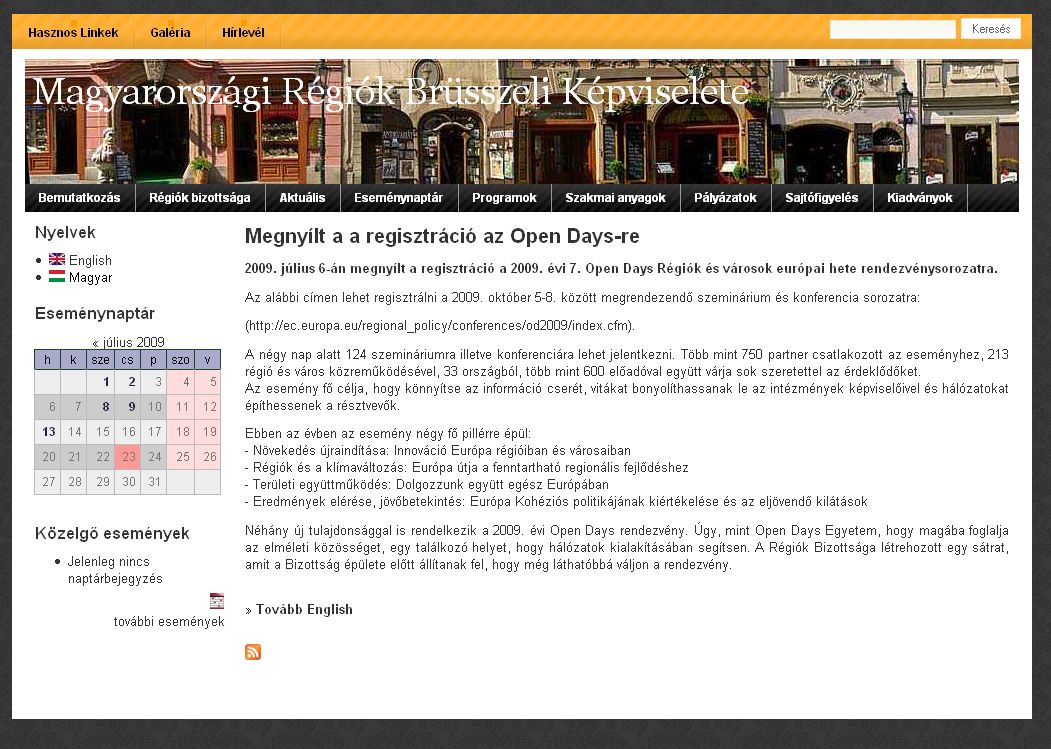Open the Sajtófigyelés navigation tab
The image size is (1051, 749).
pyautogui.click(x=822, y=198)
